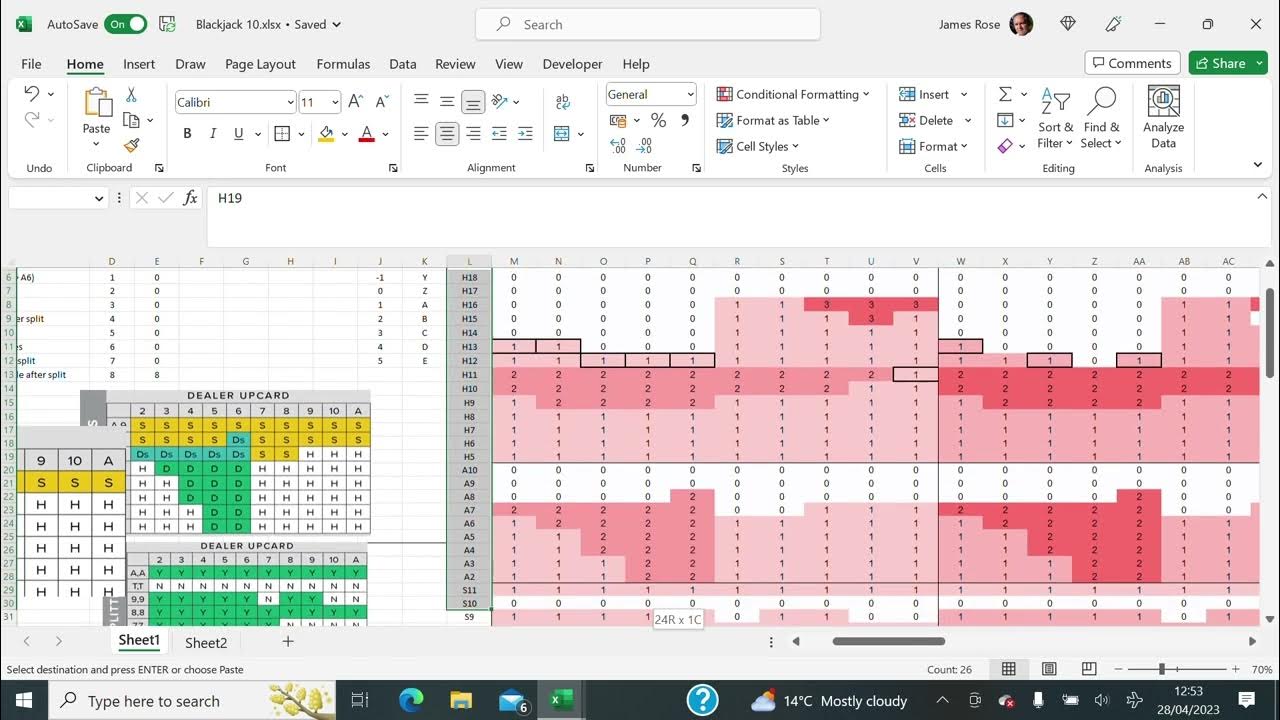Click the Paste clipboard icon
This screenshot has width=1280, height=720.
pyautogui.click(x=97, y=103)
